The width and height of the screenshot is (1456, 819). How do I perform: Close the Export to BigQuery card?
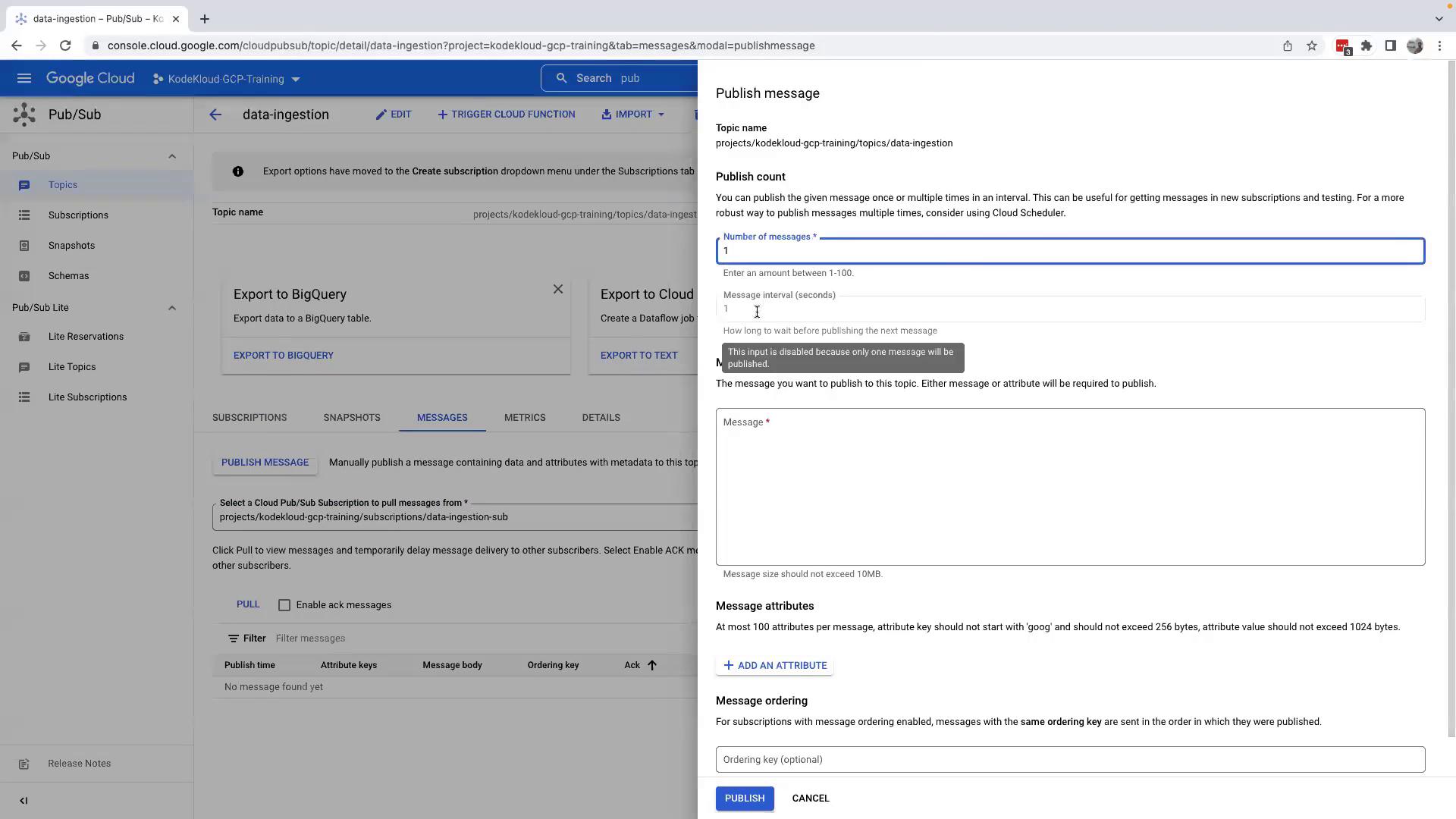click(558, 289)
